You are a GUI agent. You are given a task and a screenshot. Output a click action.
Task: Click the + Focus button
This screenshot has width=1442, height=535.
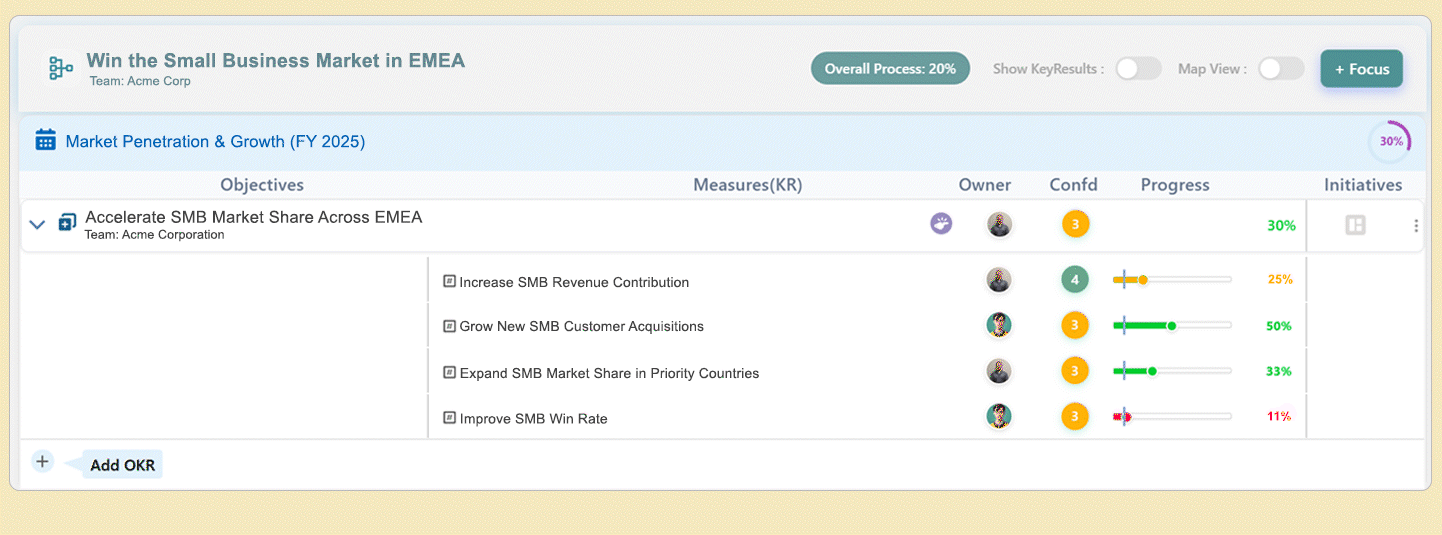tap(1361, 69)
